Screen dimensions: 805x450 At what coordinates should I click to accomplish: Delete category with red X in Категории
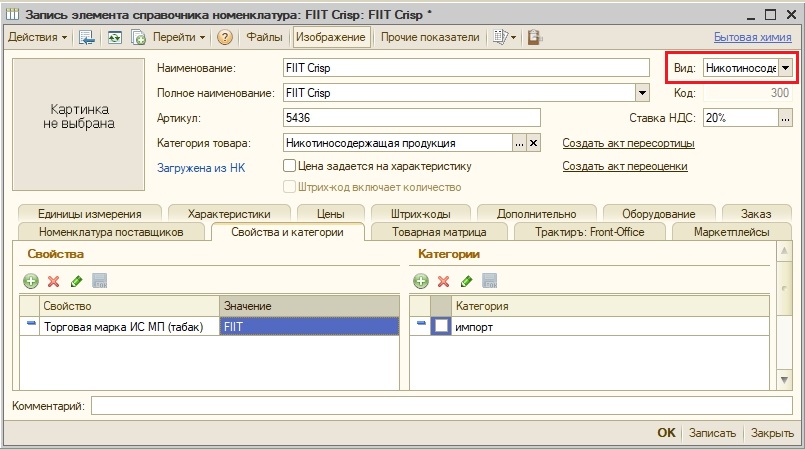(444, 281)
